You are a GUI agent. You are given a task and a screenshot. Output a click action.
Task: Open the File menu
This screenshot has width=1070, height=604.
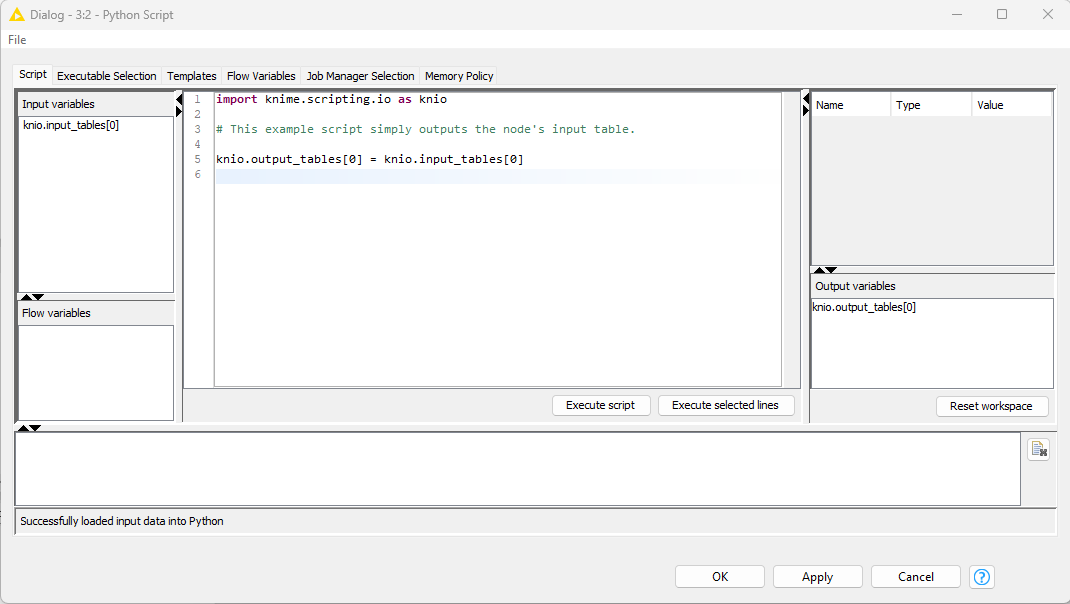17,40
